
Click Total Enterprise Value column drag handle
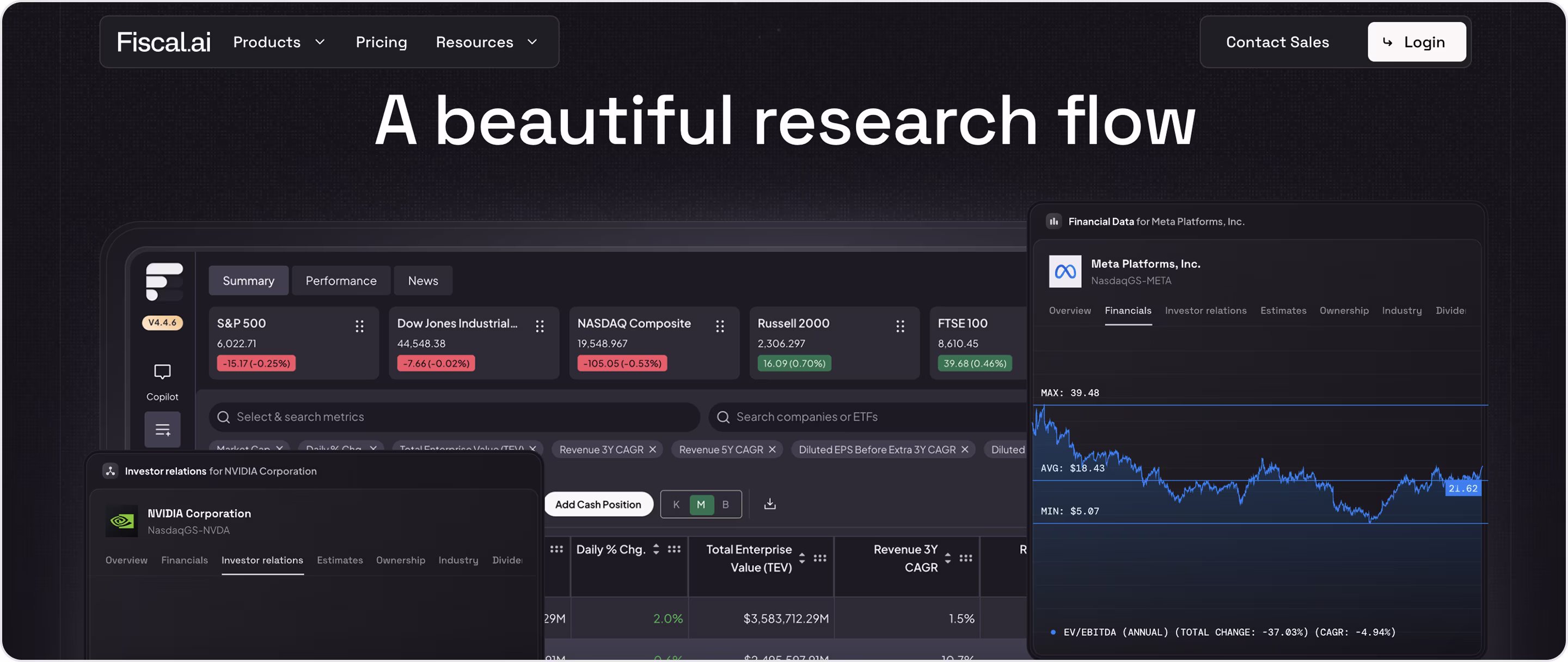[820, 558]
